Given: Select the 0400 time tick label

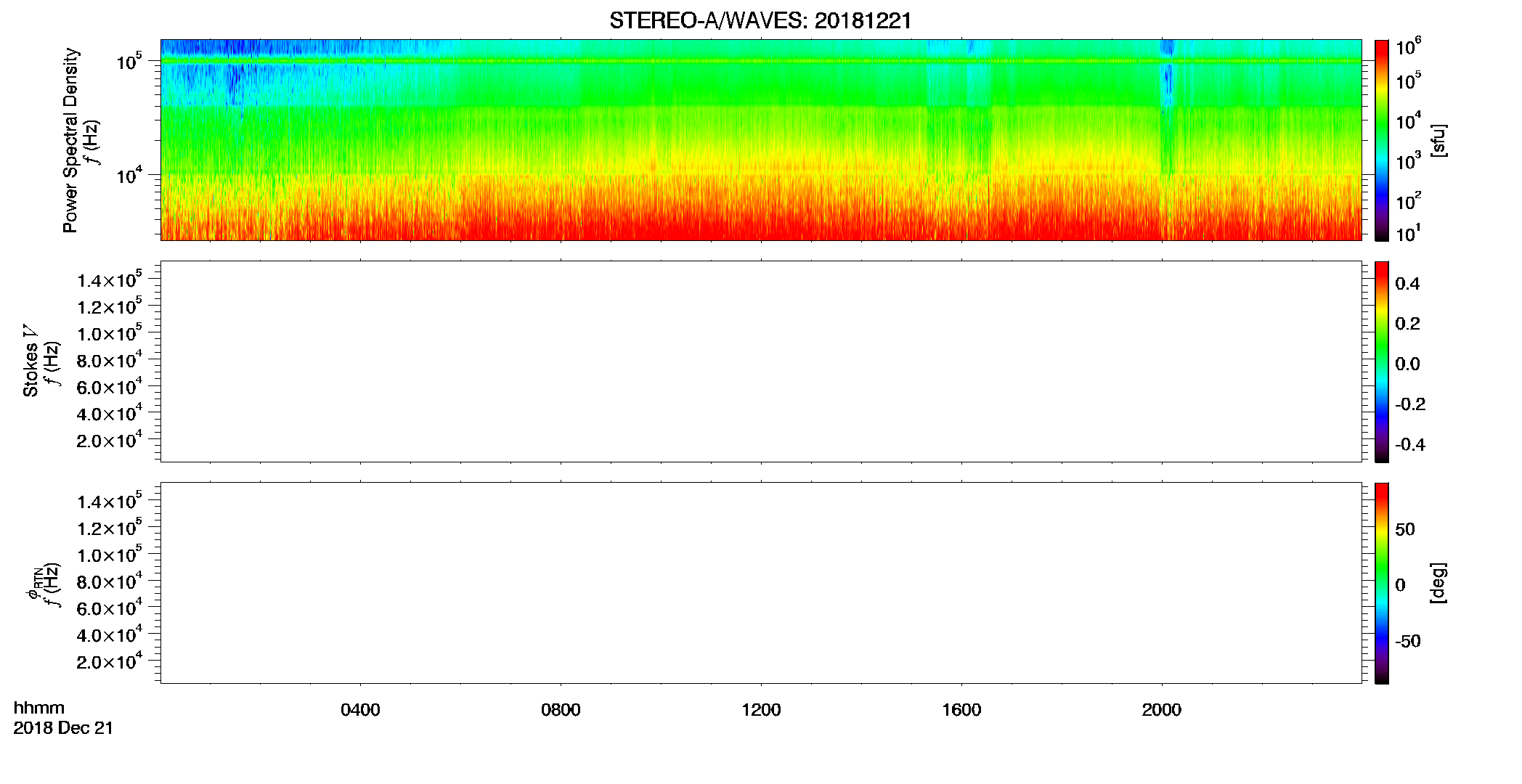Looking at the screenshot, I should pos(360,709).
